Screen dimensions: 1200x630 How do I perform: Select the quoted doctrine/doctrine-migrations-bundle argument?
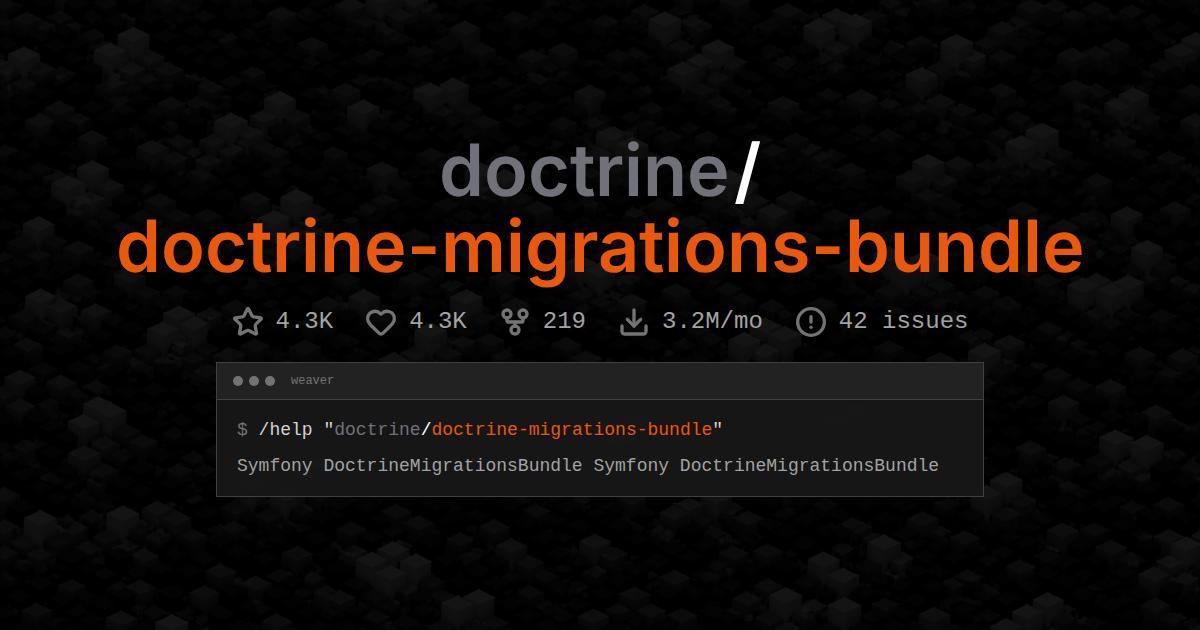[x=525, y=429]
